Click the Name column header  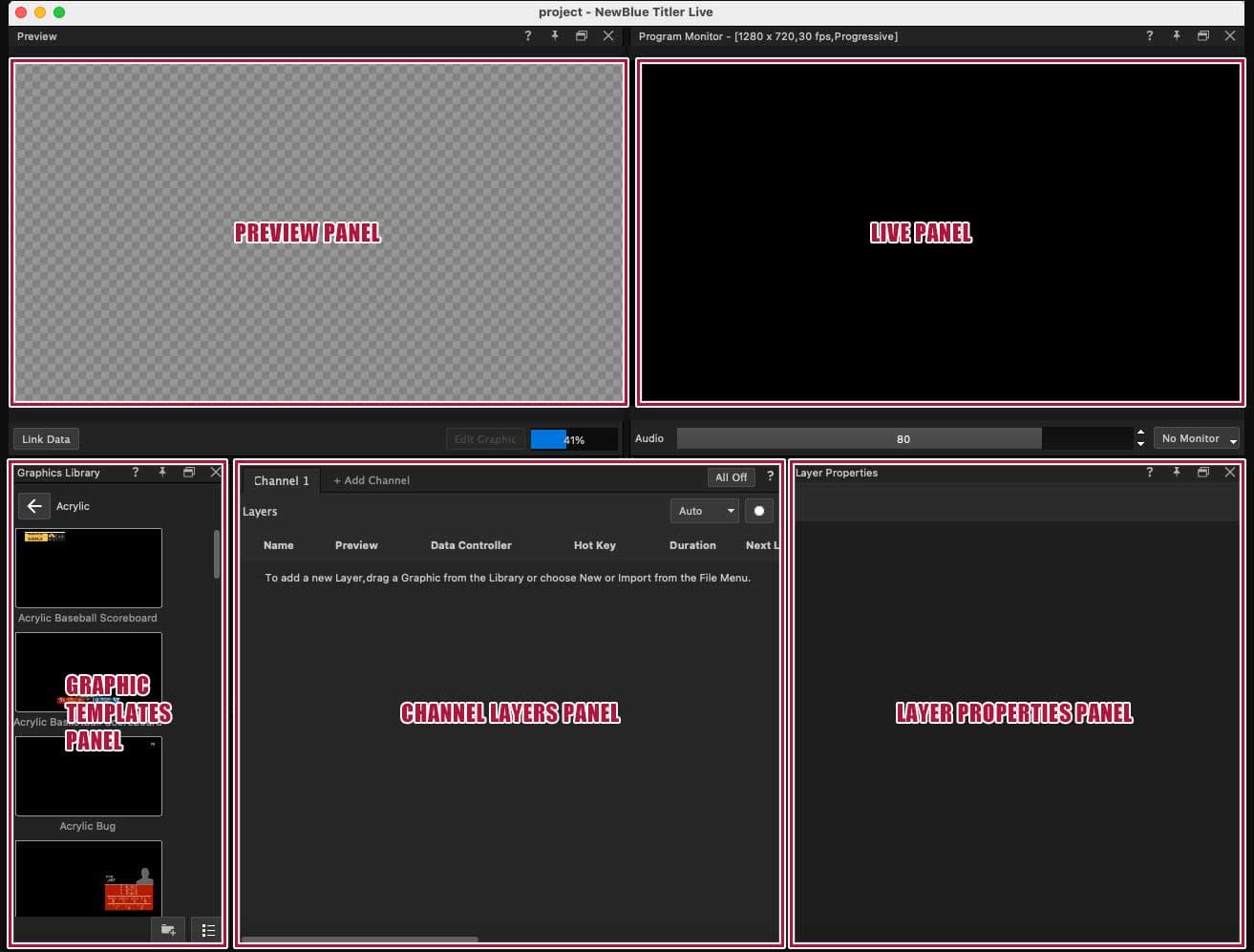click(x=279, y=545)
